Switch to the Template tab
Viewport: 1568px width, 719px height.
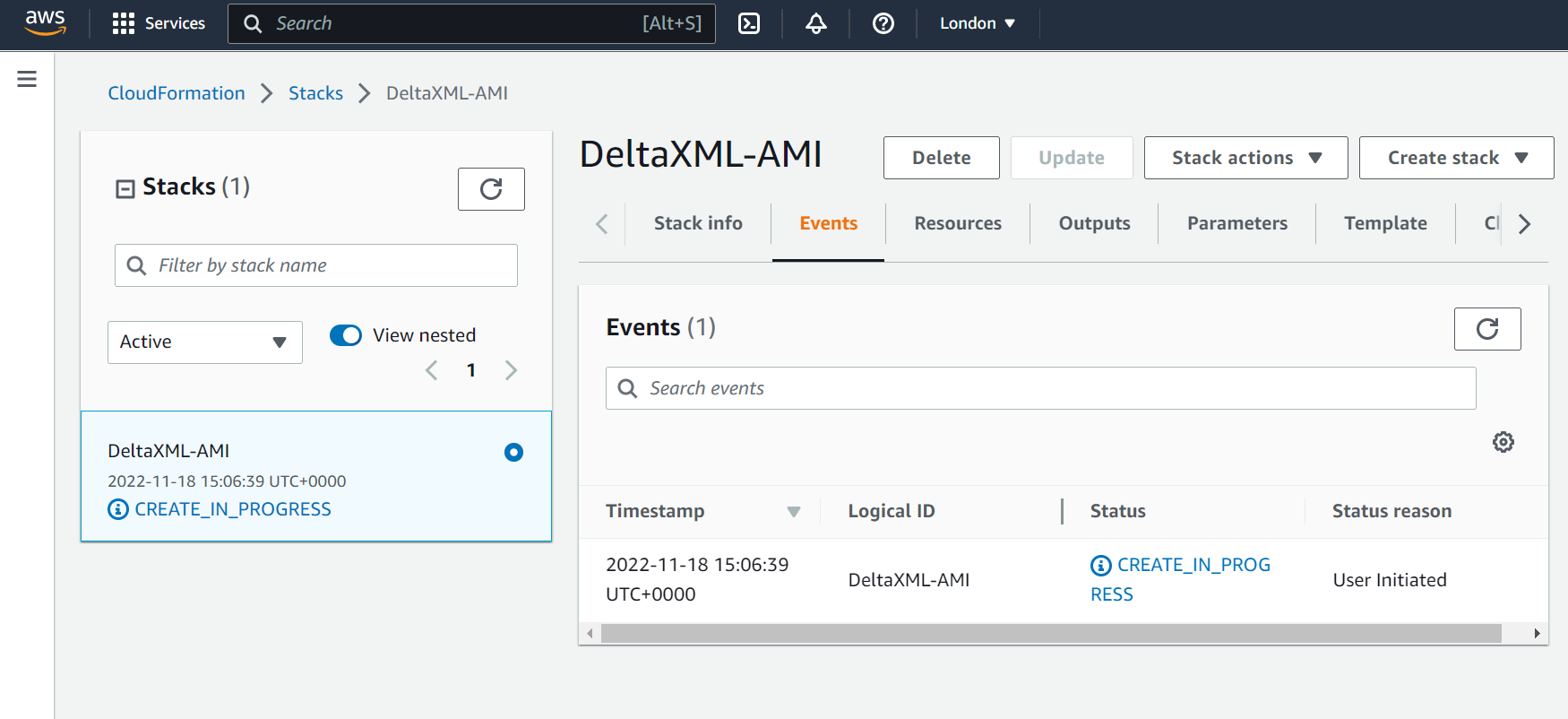[1384, 223]
